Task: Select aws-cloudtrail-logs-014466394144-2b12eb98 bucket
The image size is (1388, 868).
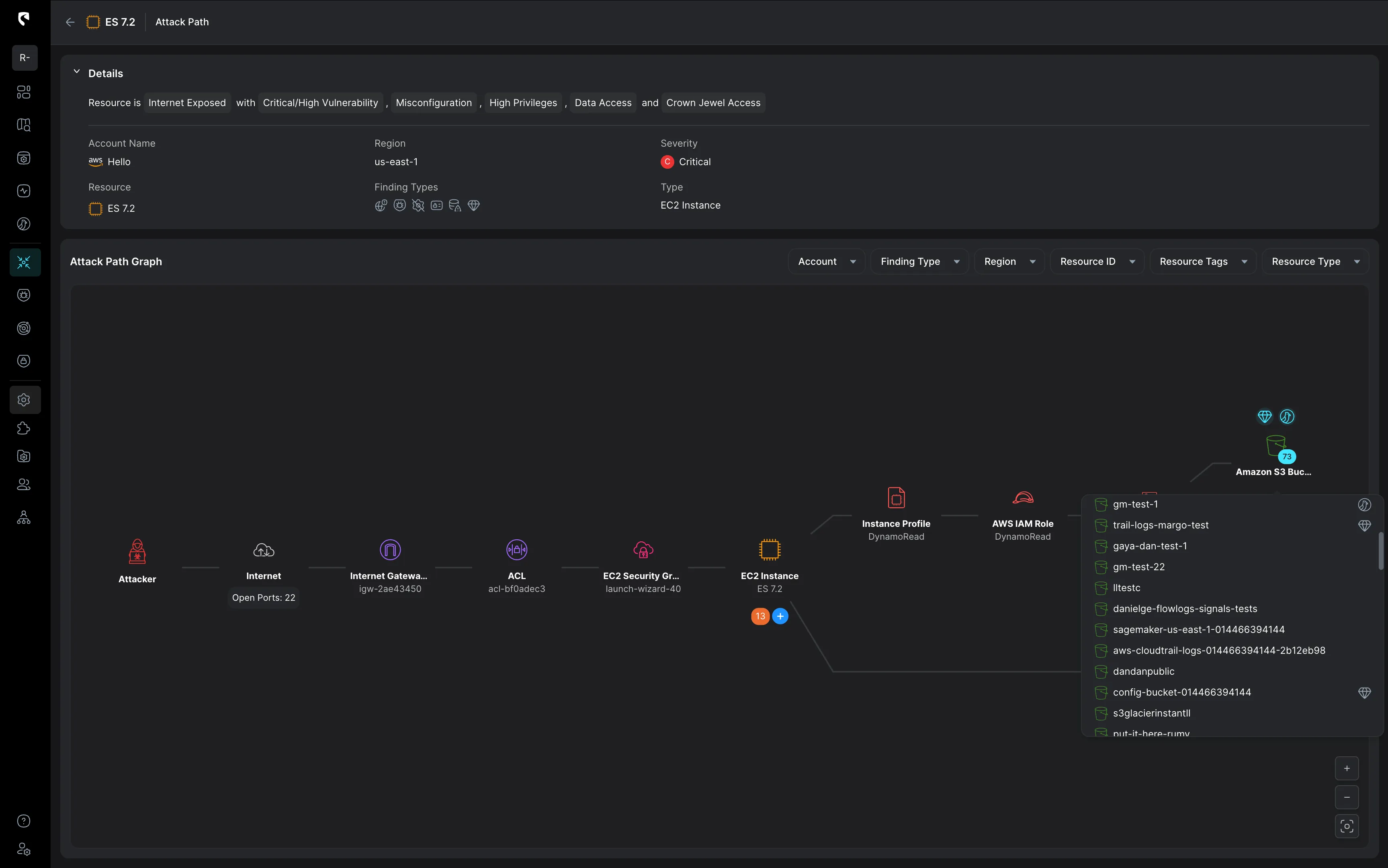Action: click(x=1232, y=651)
